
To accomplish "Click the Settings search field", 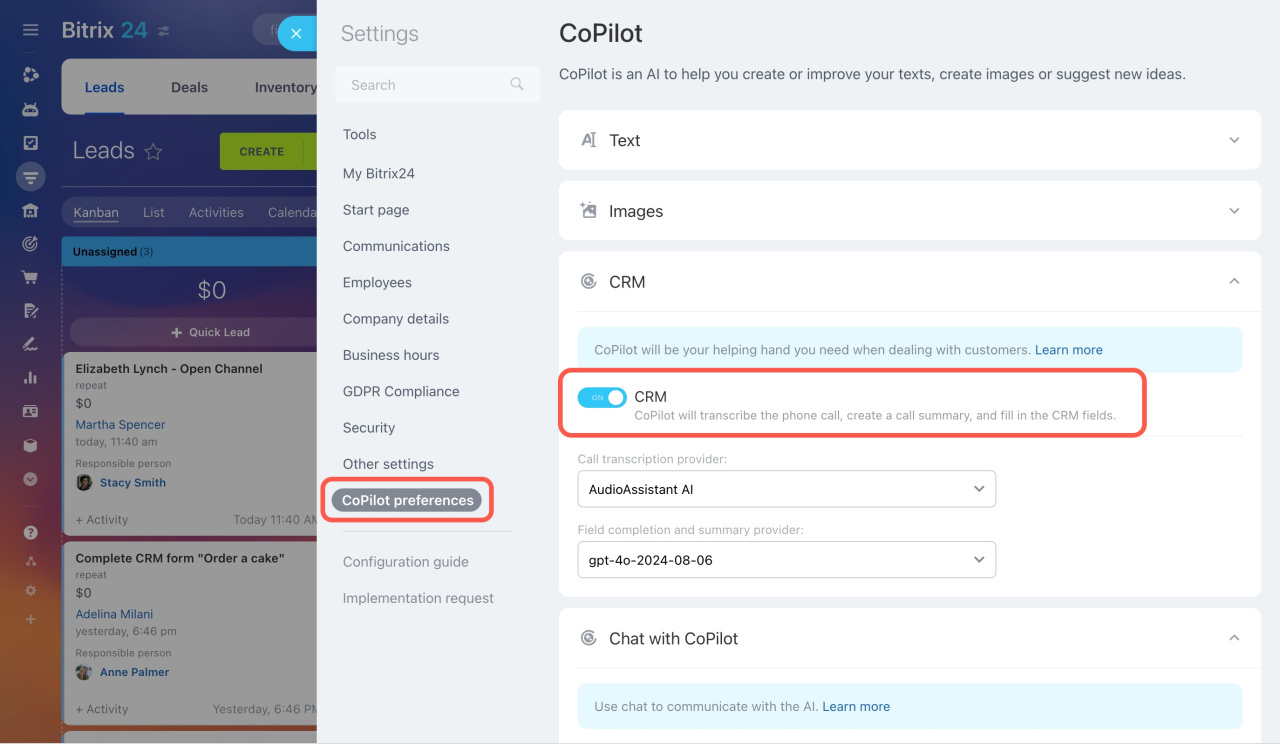I will (425, 85).
